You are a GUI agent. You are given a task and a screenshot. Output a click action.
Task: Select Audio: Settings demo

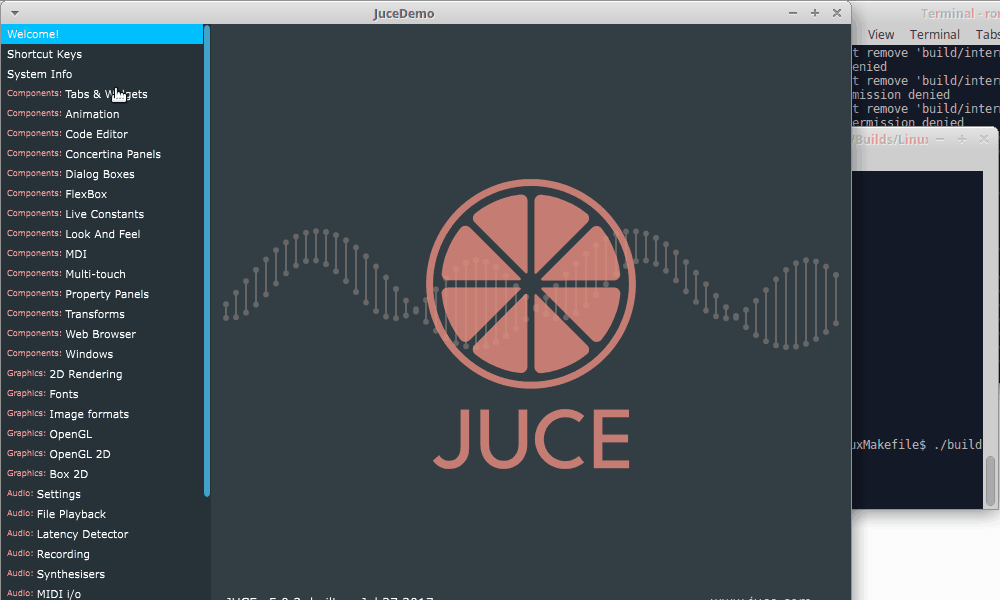pos(102,494)
